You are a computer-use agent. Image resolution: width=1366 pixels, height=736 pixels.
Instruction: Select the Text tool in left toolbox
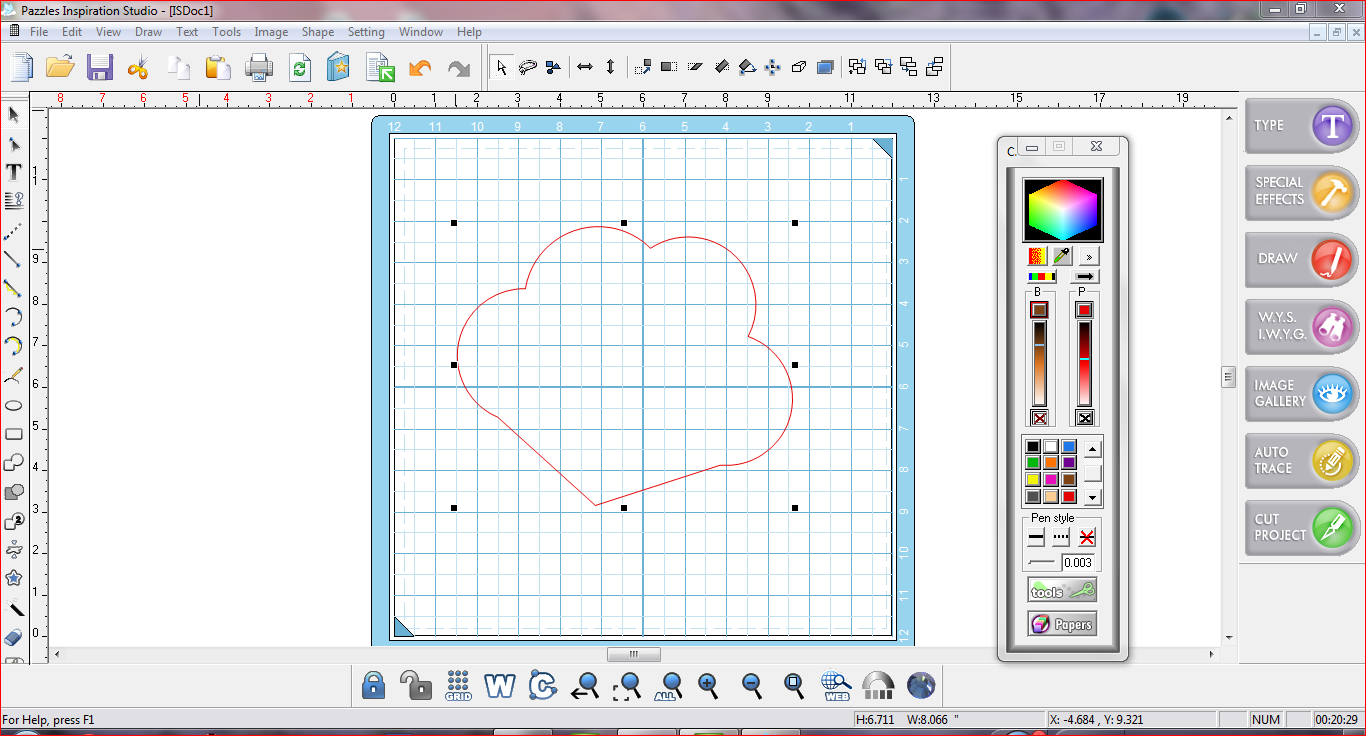(x=14, y=172)
